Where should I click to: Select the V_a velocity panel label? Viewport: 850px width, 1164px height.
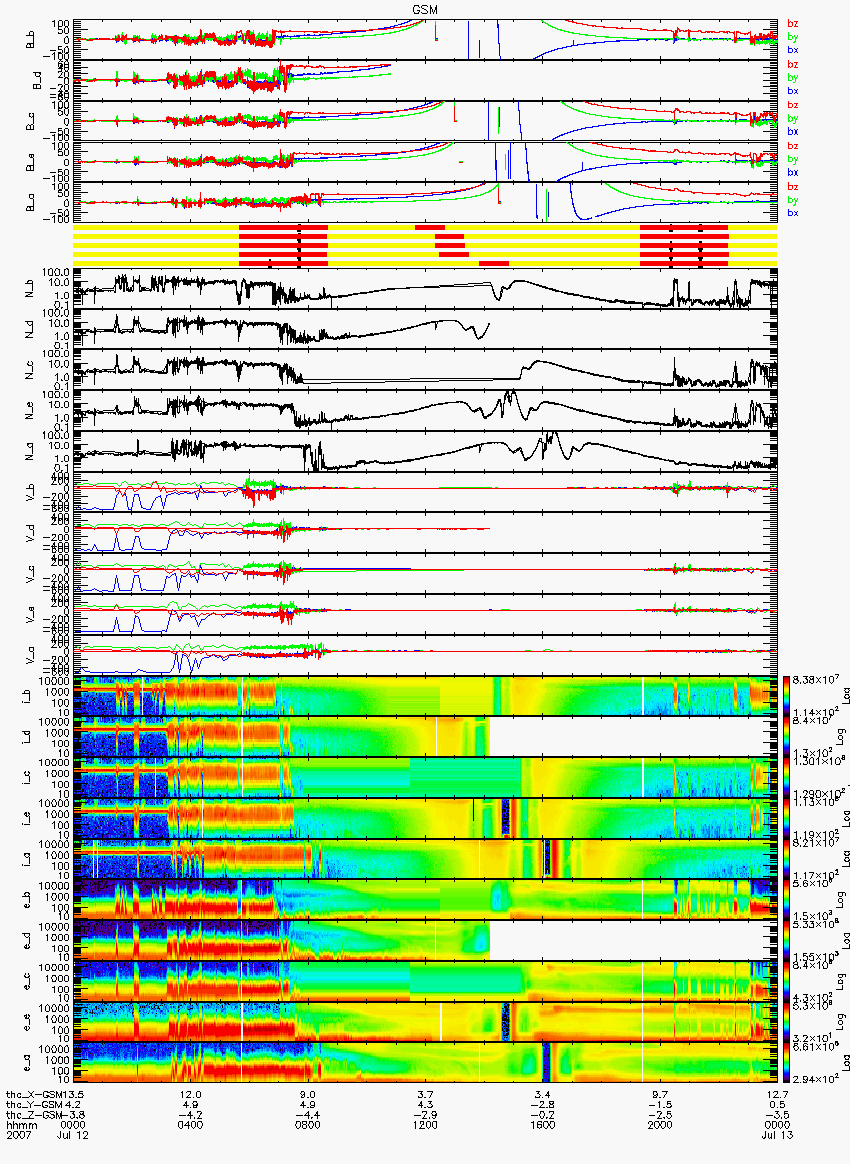coord(30,655)
